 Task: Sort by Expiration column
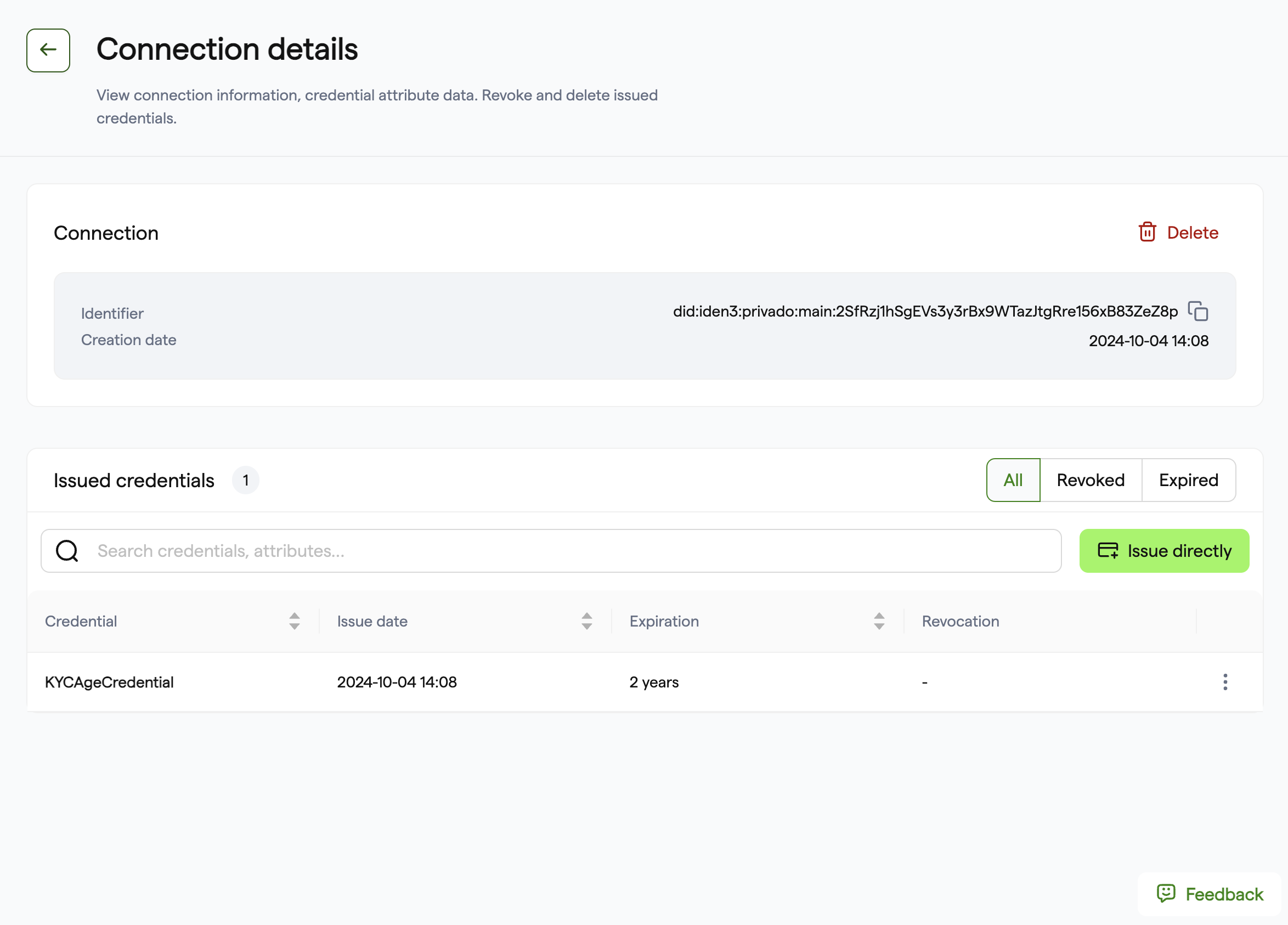tap(879, 621)
